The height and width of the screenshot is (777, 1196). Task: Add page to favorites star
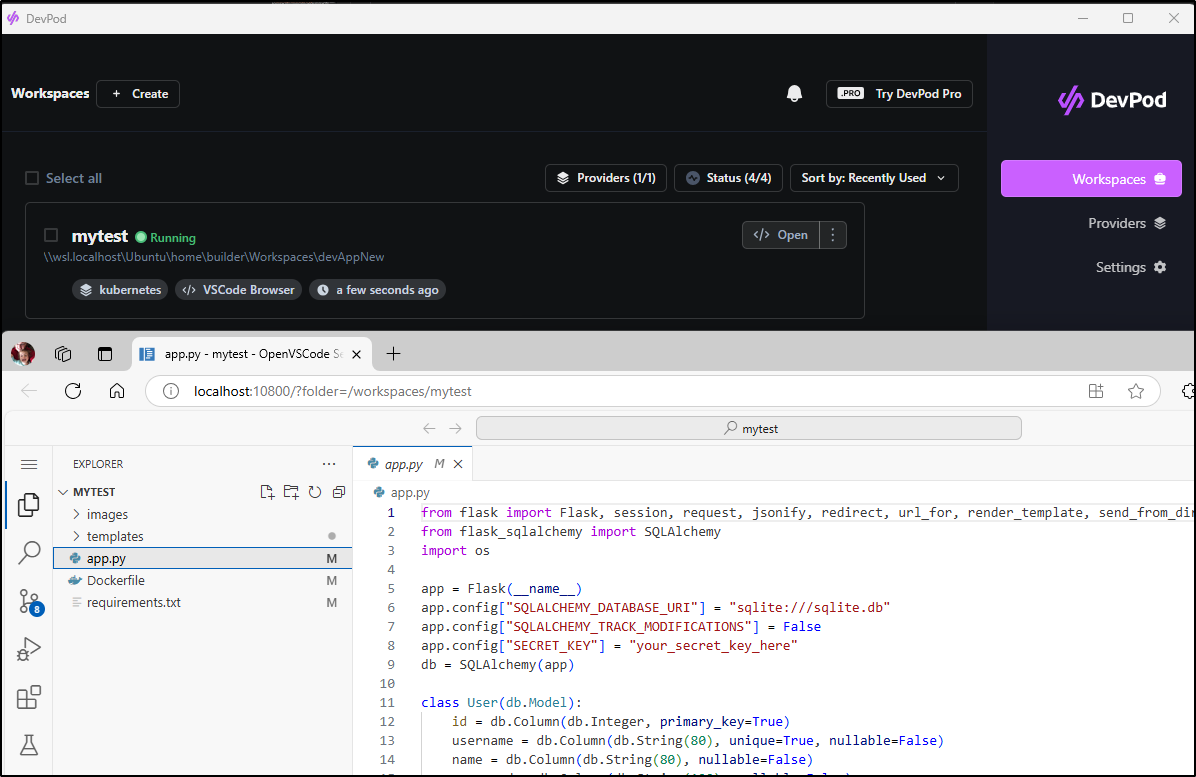[1136, 391]
